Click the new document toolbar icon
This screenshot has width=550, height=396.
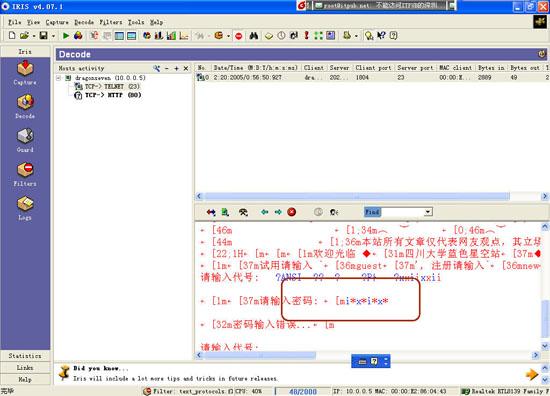click(12, 35)
